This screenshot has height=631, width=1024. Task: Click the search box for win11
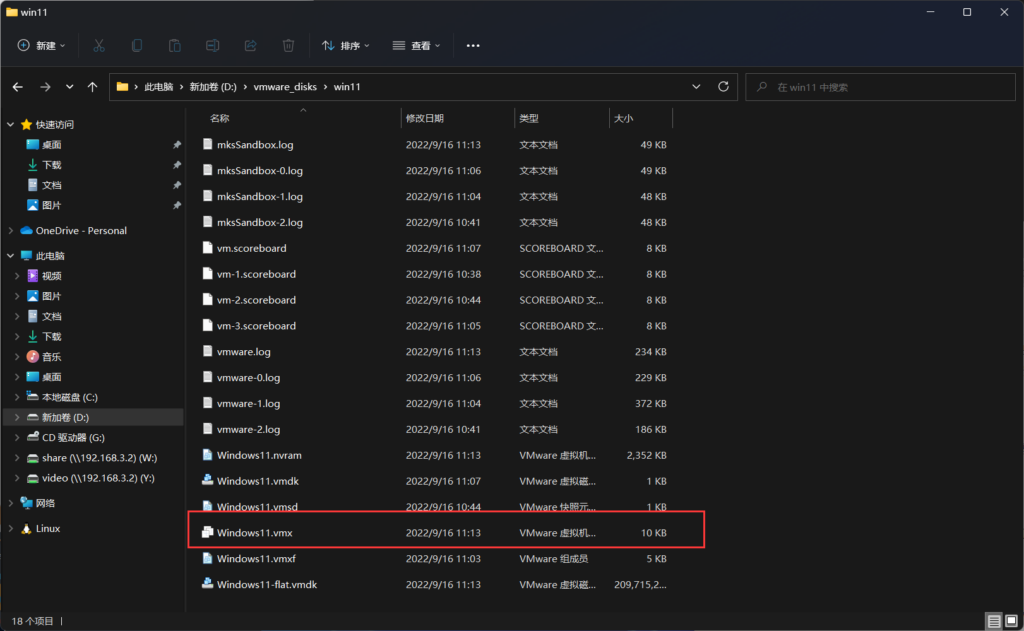(880, 87)
